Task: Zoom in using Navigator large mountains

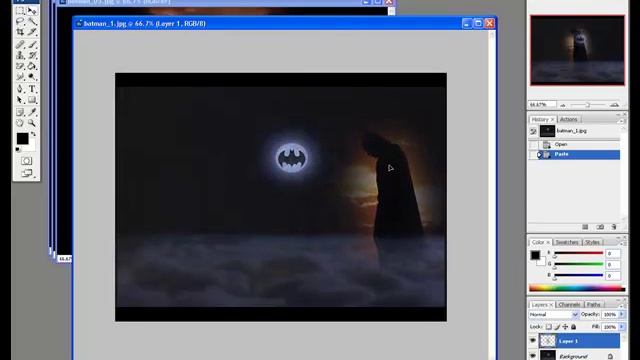Action: pyautogui.click(x=614, y=105)
